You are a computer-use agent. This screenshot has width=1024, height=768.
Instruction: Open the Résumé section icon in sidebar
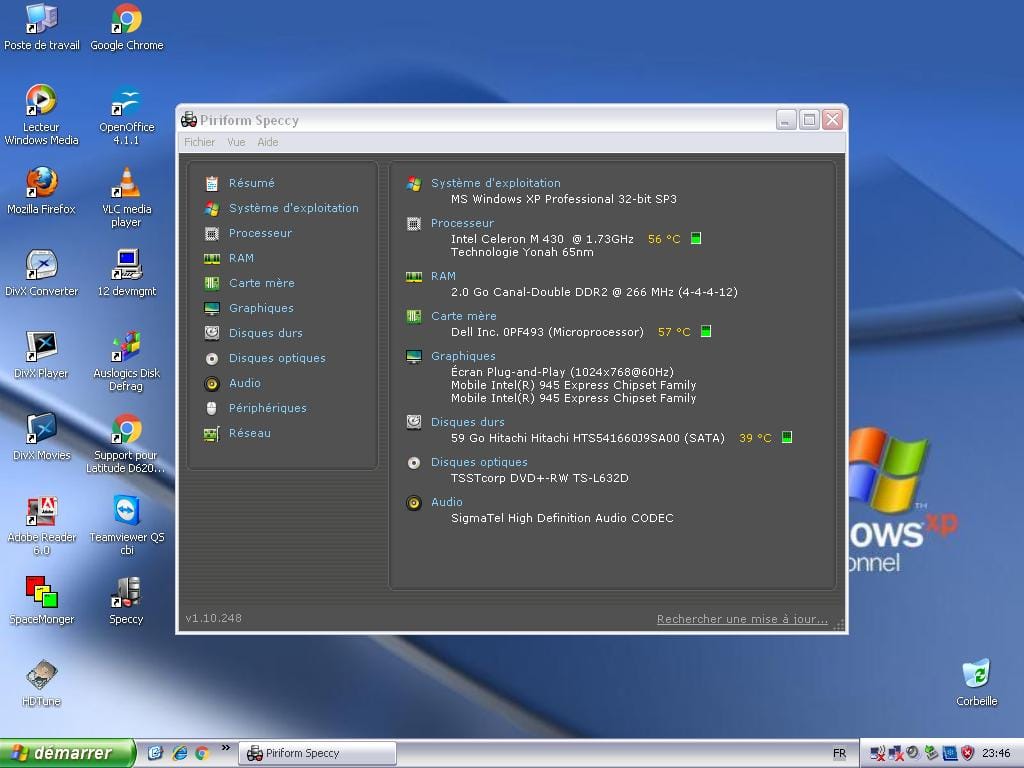[x=212, y=184]
